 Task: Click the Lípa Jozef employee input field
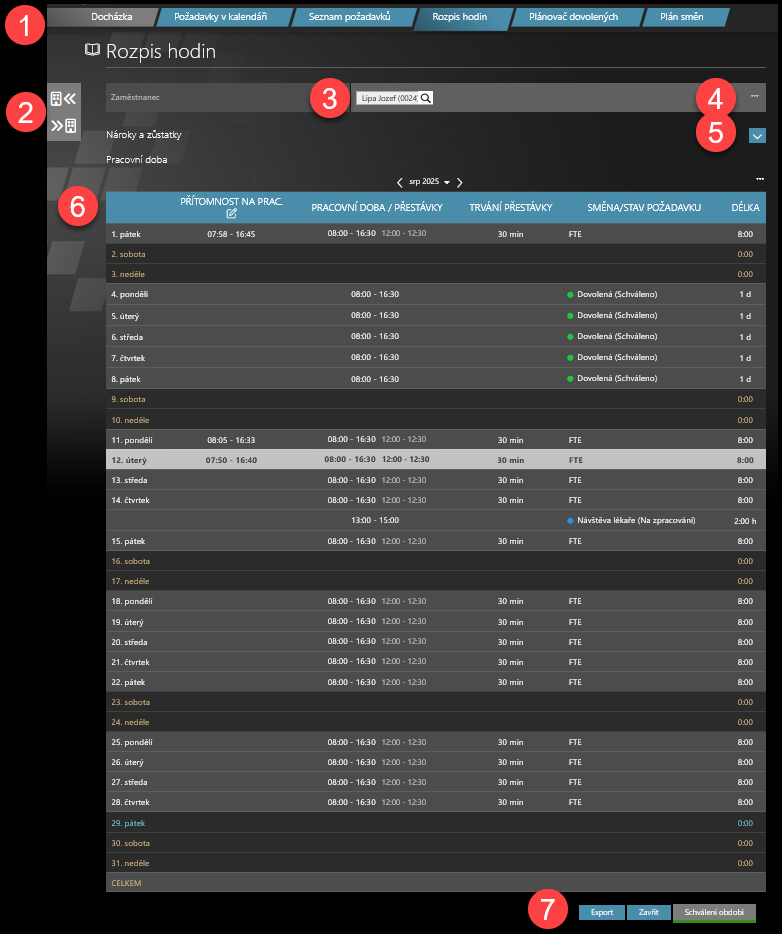point(387,98)
